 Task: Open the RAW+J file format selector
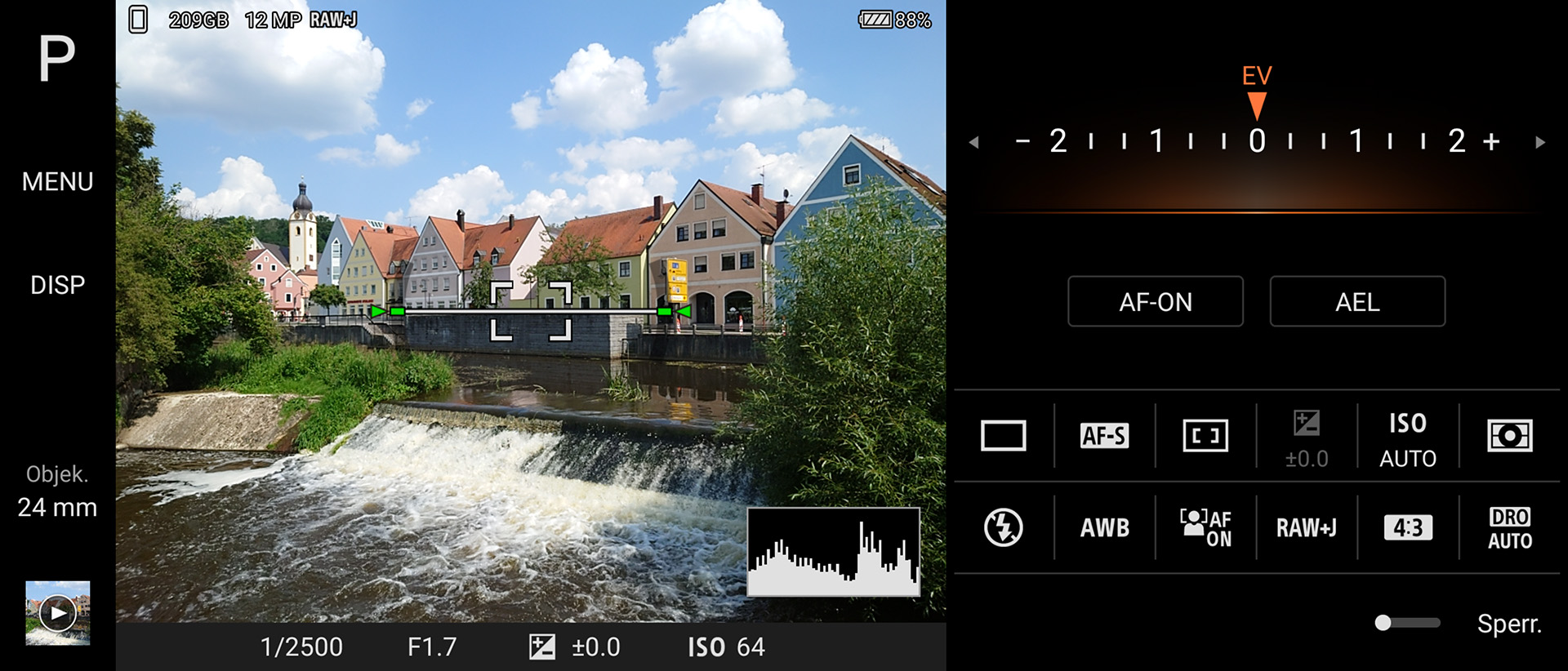click(1307, 528)
